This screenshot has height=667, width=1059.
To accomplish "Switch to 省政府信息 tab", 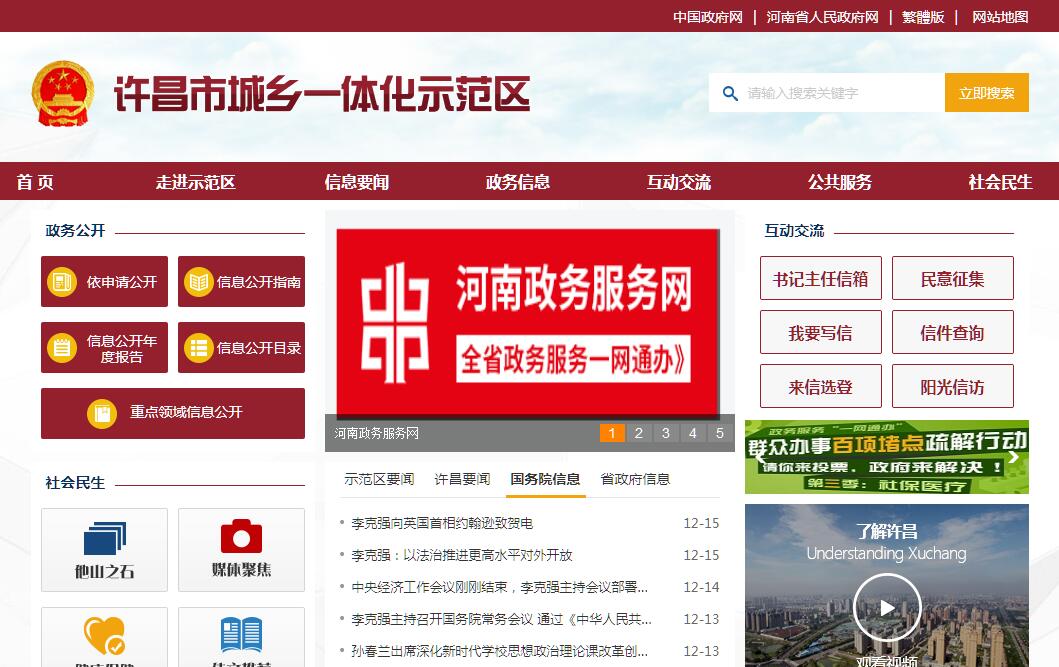I will [x=635, y=479].
